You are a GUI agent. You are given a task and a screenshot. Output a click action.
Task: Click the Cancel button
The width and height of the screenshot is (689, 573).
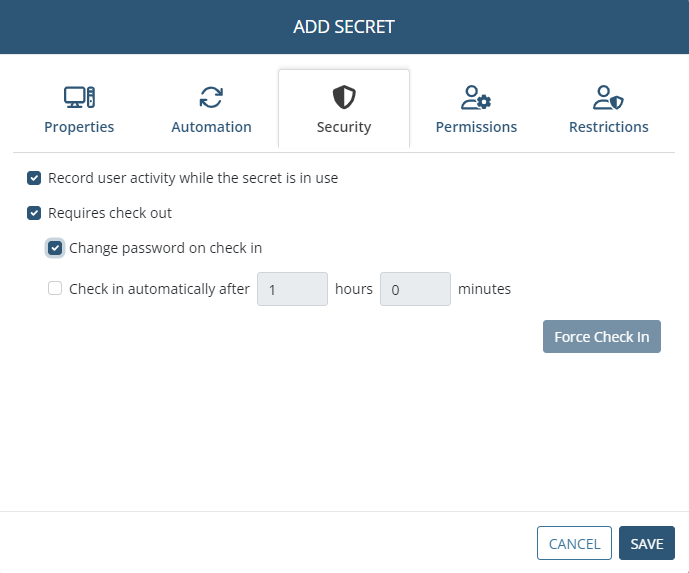pos(574,544)
